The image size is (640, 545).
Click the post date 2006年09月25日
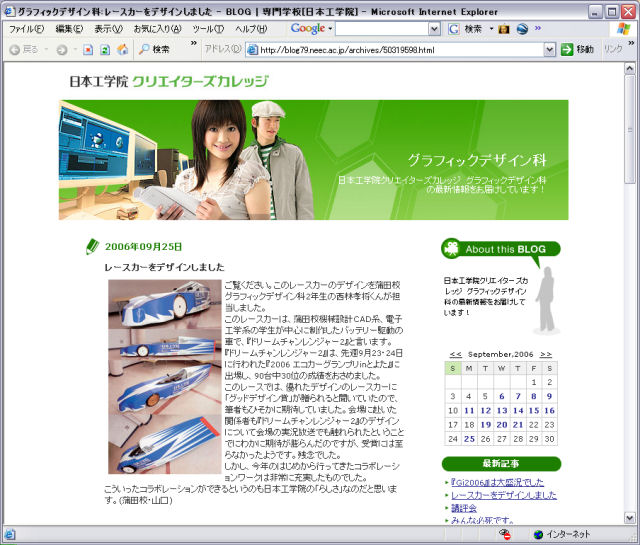[x=143, y=247]
